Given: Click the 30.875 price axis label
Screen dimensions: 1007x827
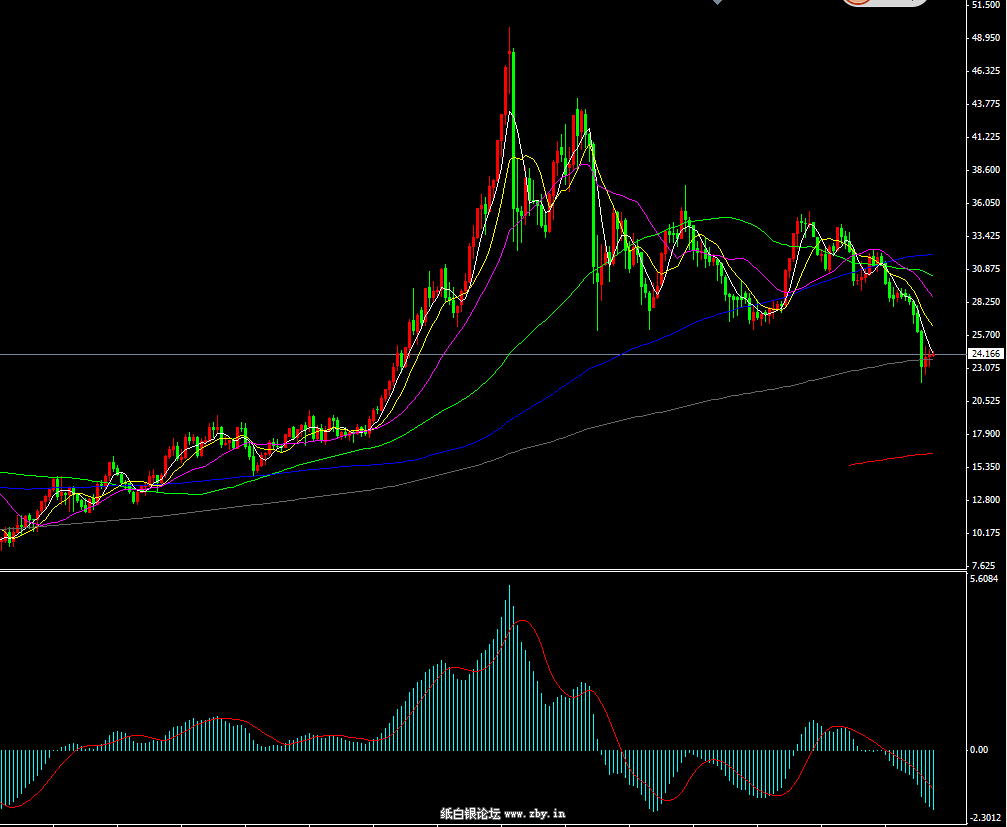Looking at the screenshot, I should tap(985, 269).
